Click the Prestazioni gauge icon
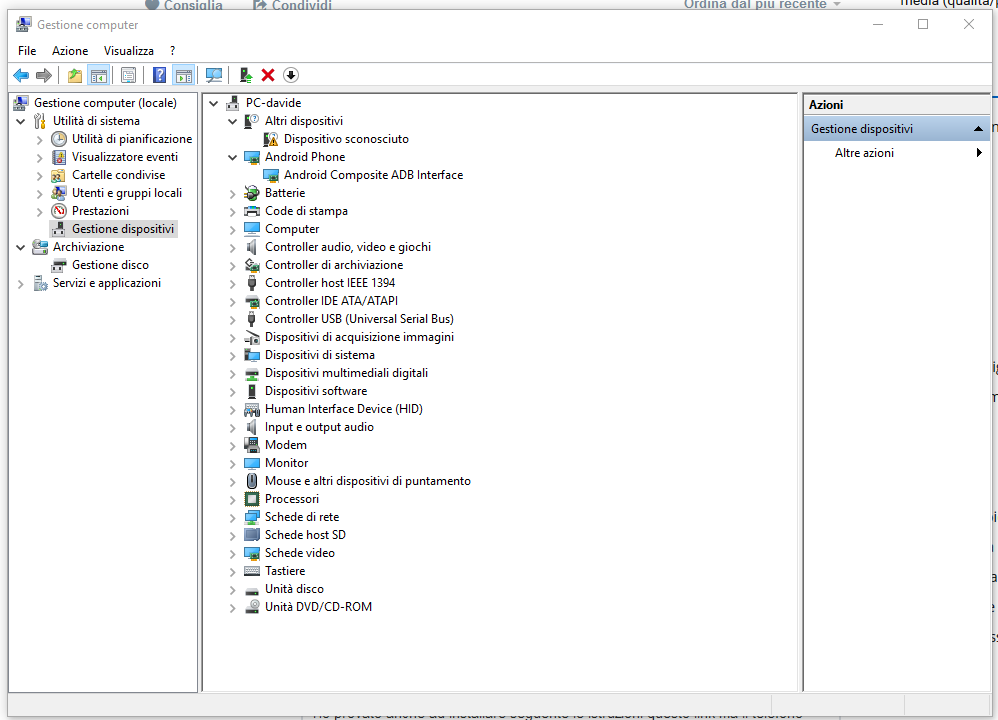Image resolution: width=998 pixels, height=720 pixels. click(x=59, y=211)
